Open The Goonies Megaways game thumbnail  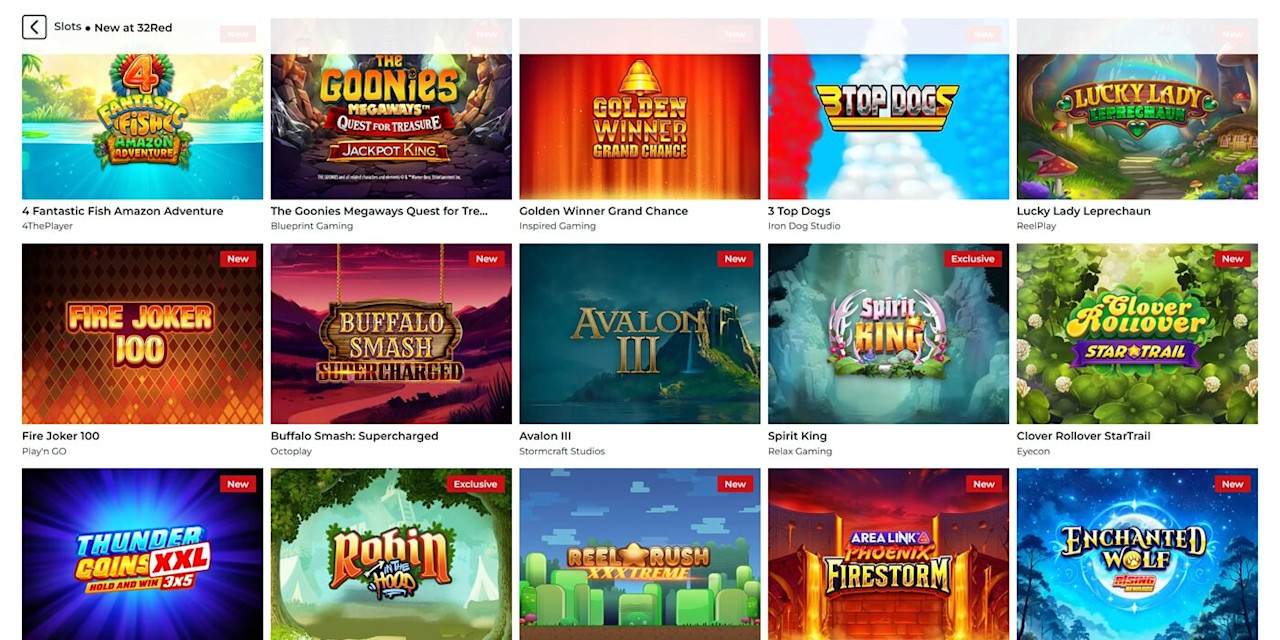[x=391, y=110]
